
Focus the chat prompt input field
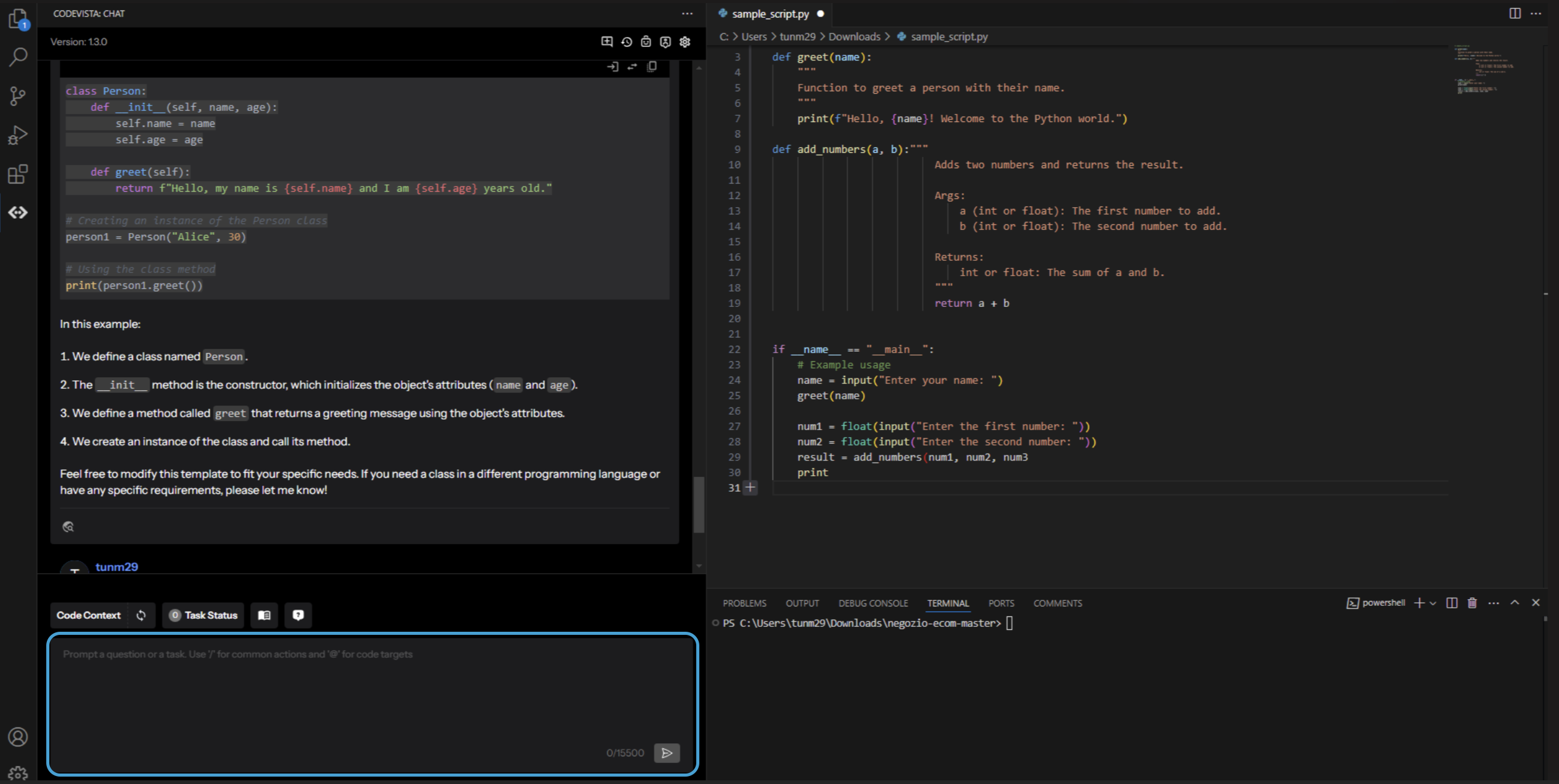coord(372,703)
